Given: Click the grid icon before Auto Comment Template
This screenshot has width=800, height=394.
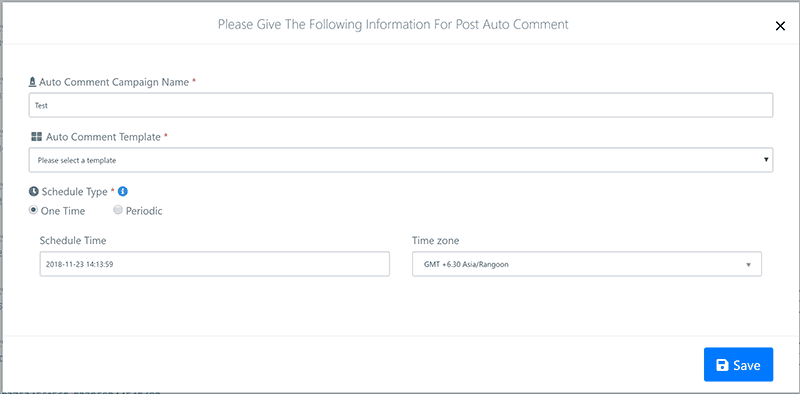Looking at the screenshot, I should point(36,136).
